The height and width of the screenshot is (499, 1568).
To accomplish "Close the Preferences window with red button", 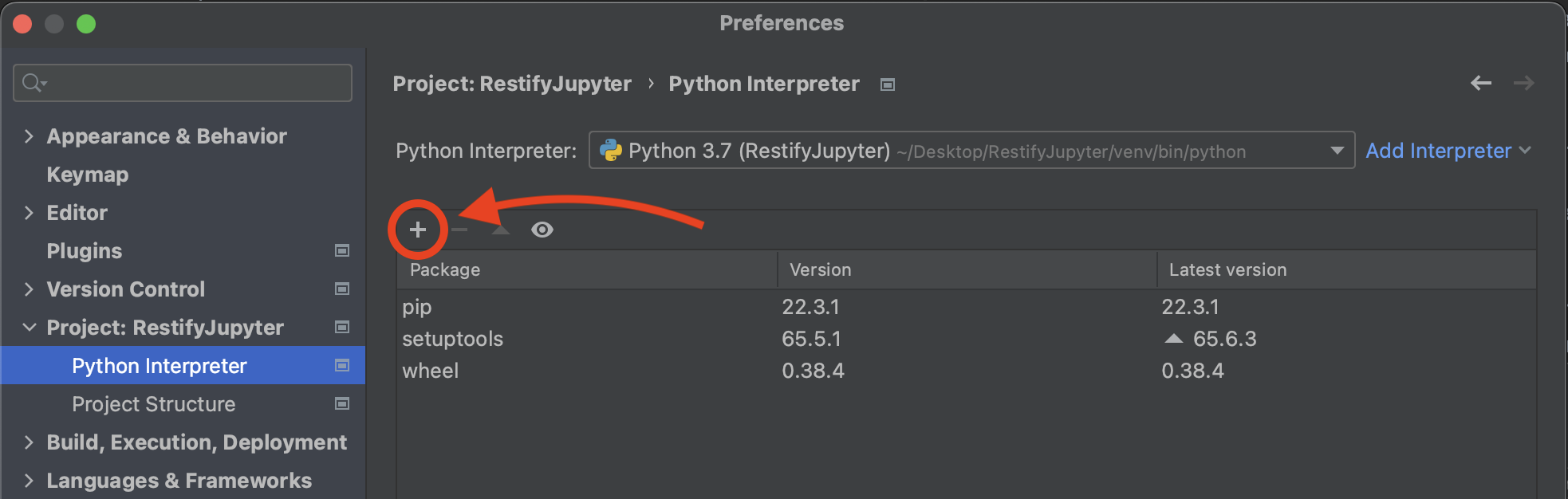I will [22, 24].
